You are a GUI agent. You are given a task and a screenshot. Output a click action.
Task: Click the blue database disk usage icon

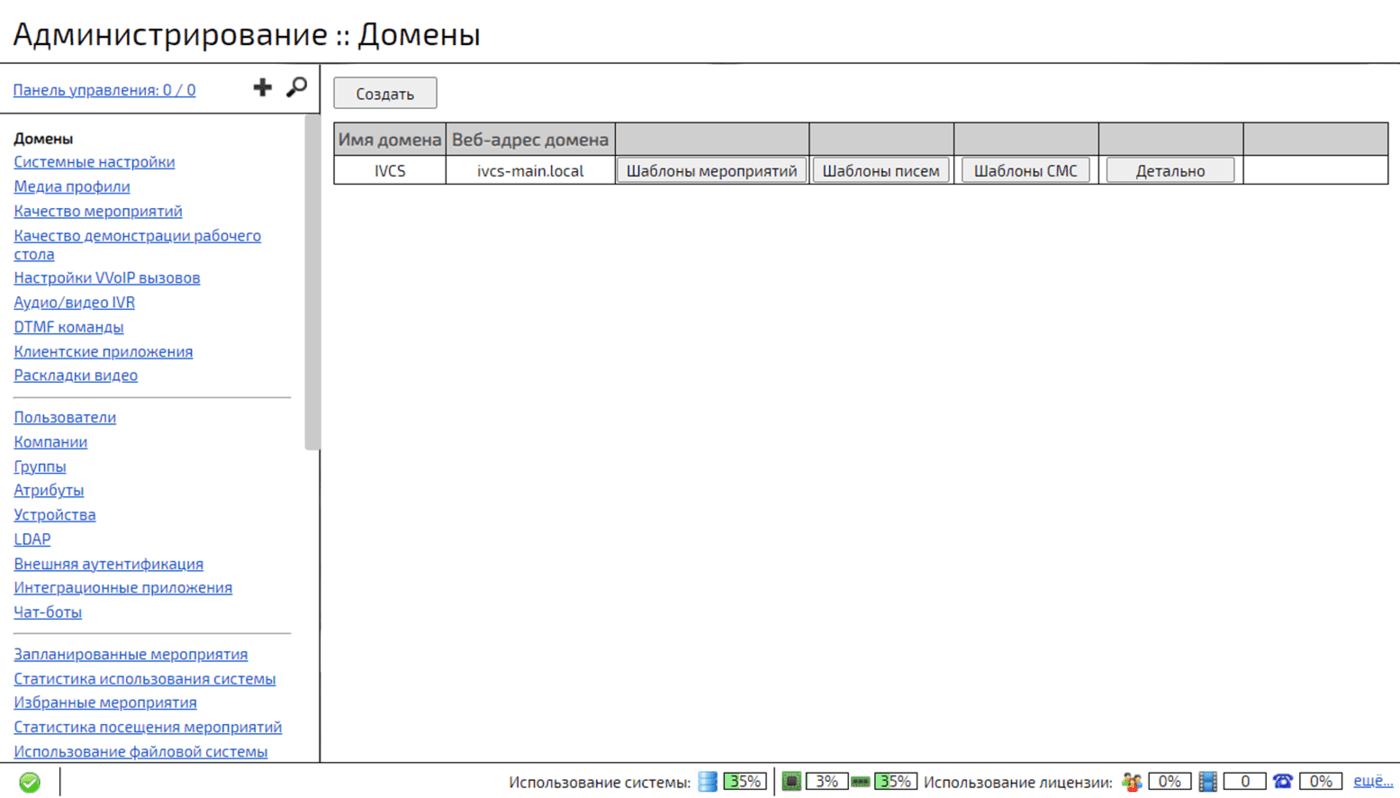[708, 782]
